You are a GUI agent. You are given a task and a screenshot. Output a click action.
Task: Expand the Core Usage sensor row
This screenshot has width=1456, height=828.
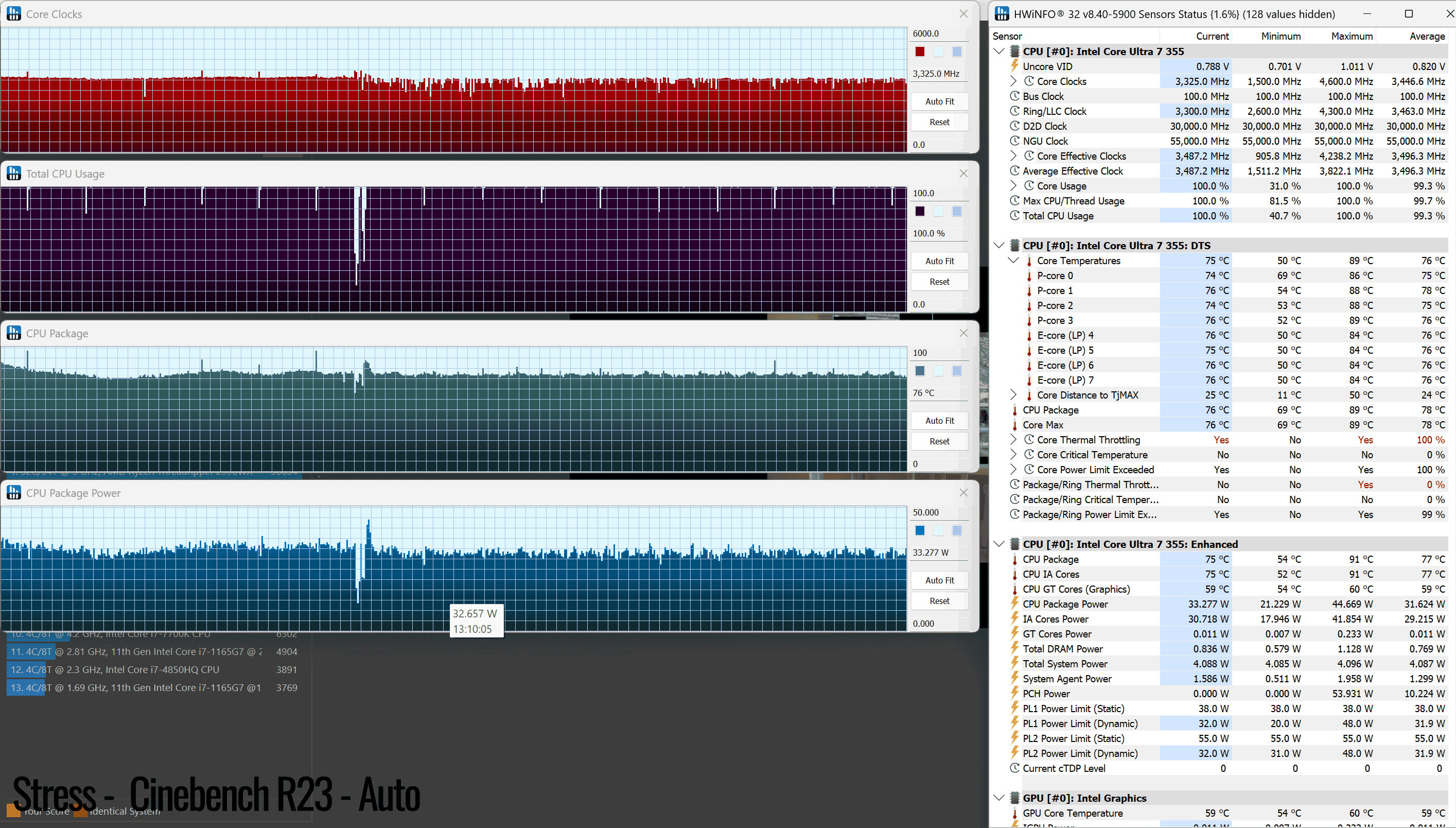pos(1013,185)
